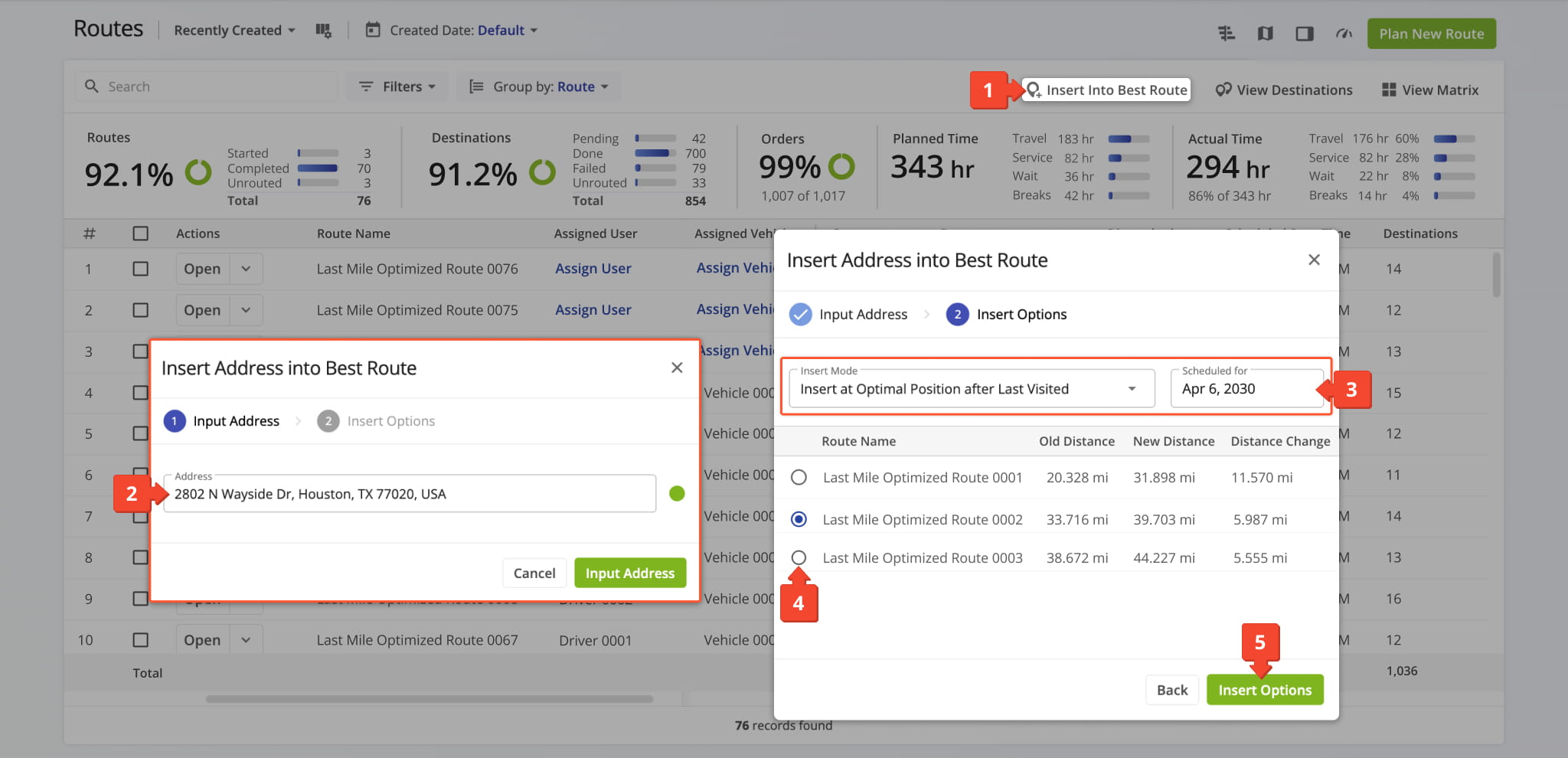Click the calendar icon for Created Date
The width and height of the screenshot is (1568, 758).
(373, 30)
